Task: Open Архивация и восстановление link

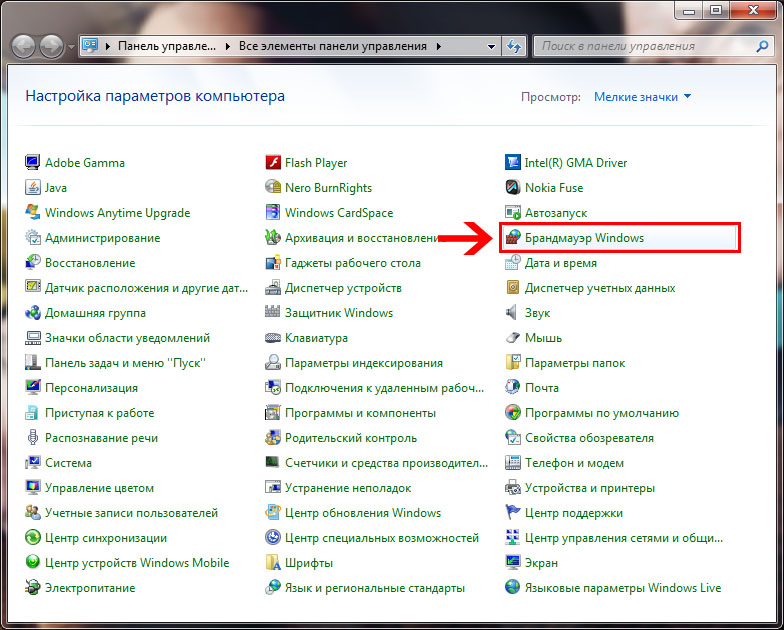Action: coord(362,238)
